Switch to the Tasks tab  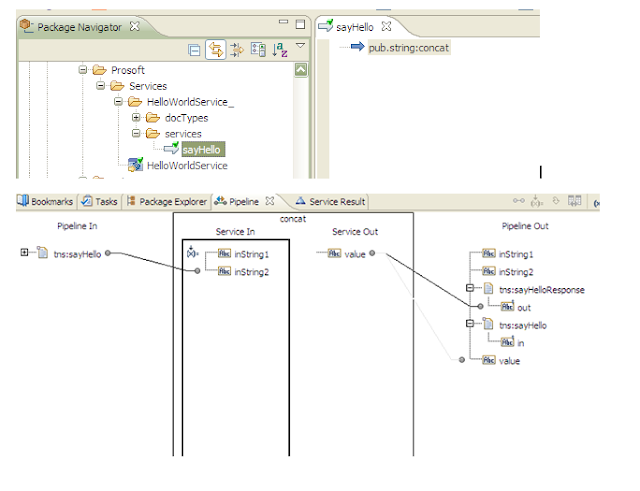pyautogui.click(x=100, y=201)
